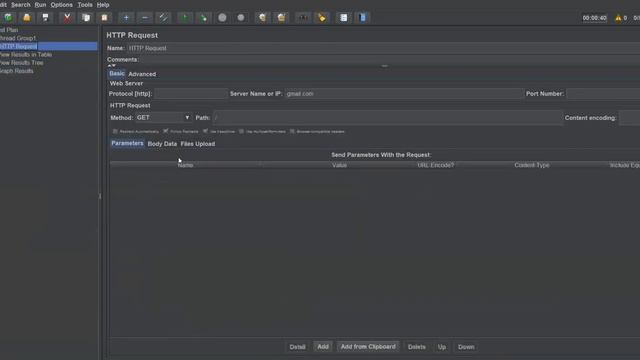The image size is (640, 360).
Task: Click the URL Encode? column header
Action: pyautogui.click(x=436, y=165)
